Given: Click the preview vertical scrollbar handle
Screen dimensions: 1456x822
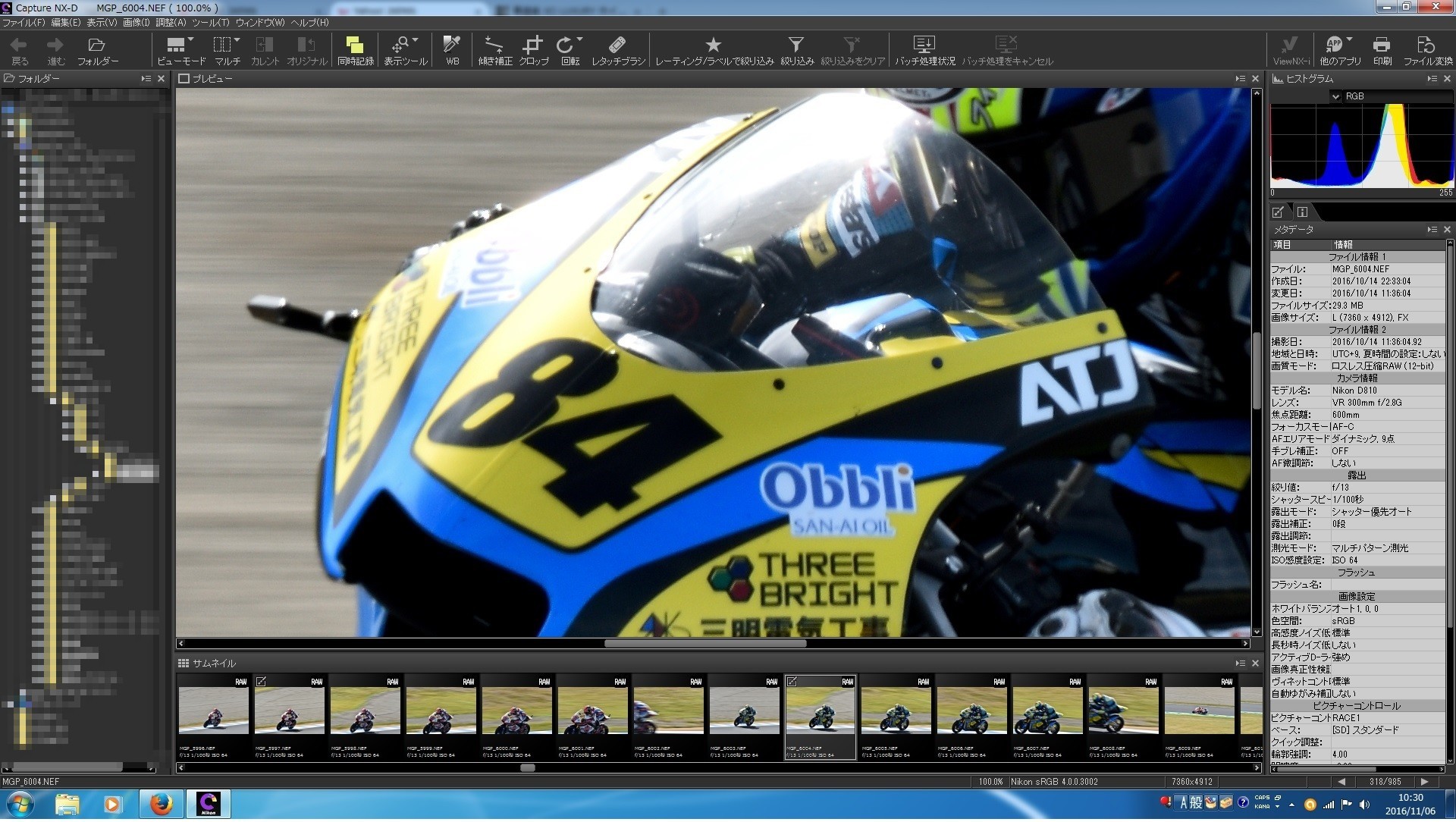Looking at the screenshot, I should click(x=1257, y=369).
